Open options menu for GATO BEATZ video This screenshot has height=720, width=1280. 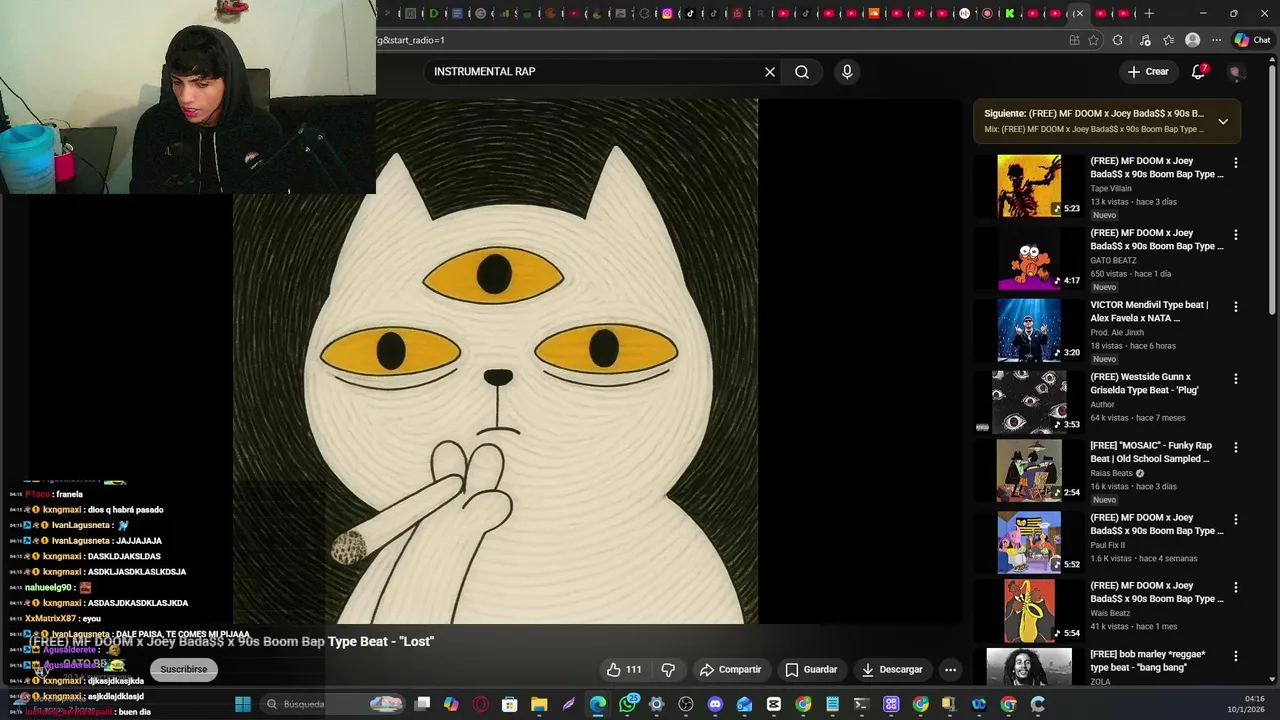coord(1236,234)
